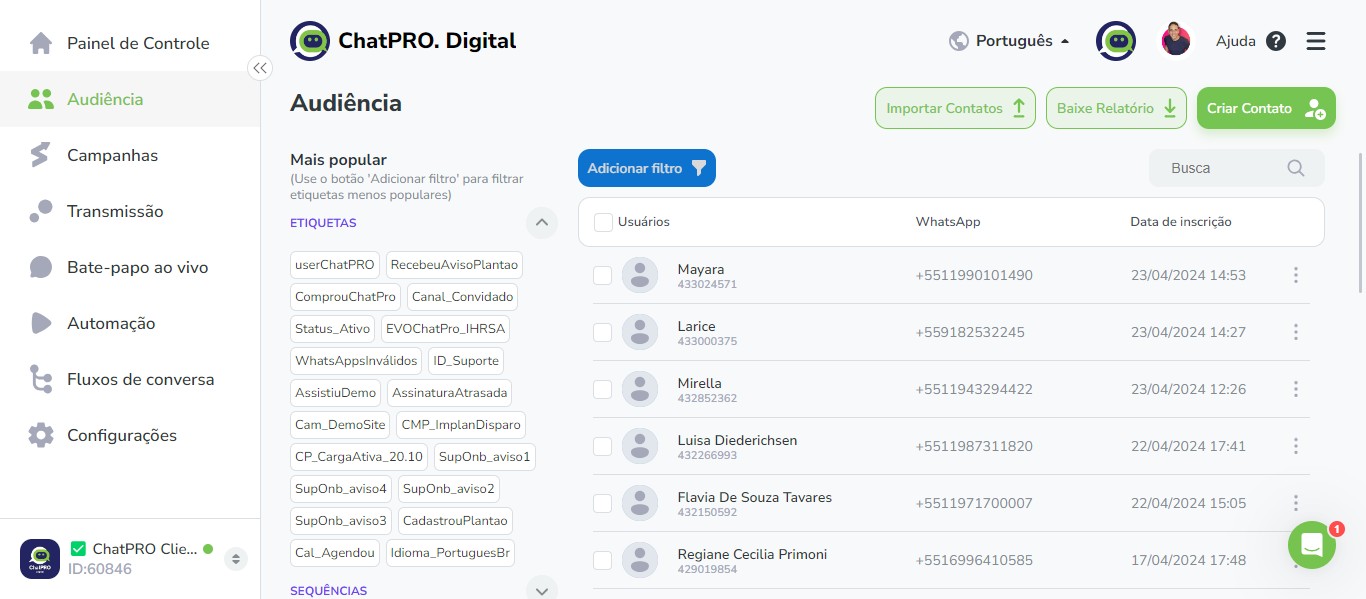Click the Criar Contato button
Screen dimensions: 1366x599
point(1266,108)
